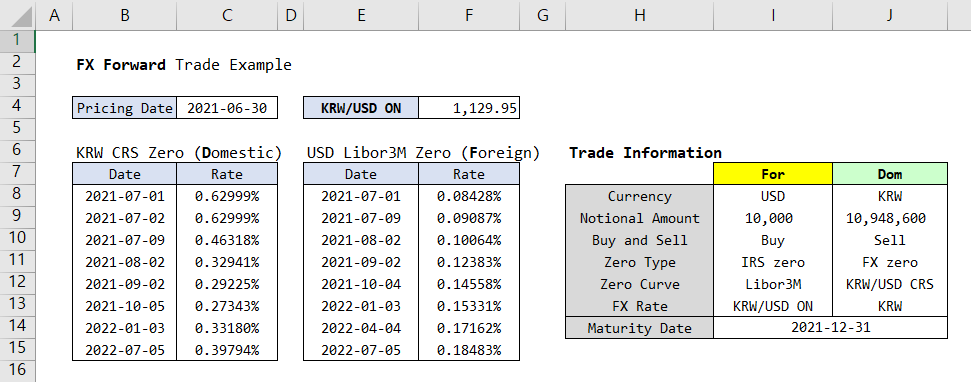Click the KRW/USD ON rate value 1,129.95

point(469,108)
